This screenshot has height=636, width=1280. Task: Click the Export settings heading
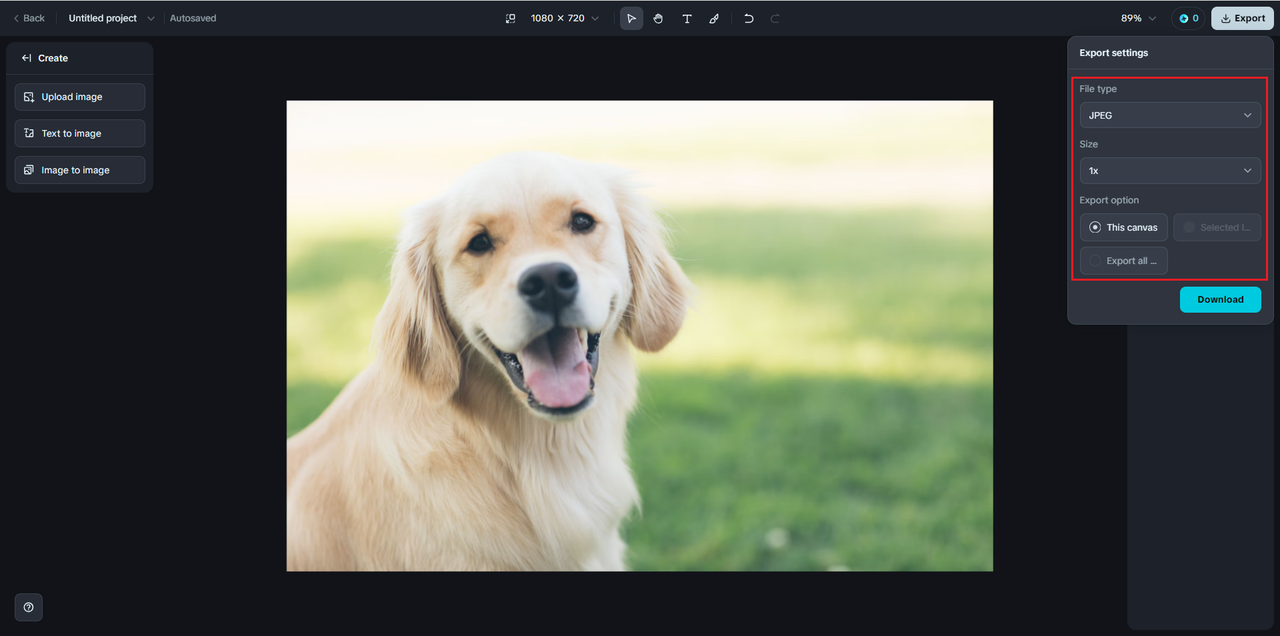tap(1114, 53)
